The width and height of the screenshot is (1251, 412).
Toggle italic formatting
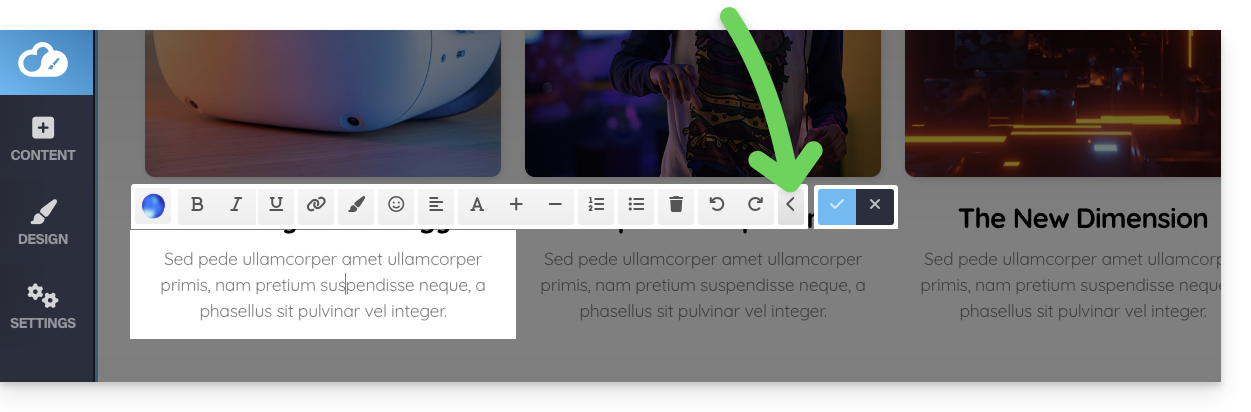[236, 205]
